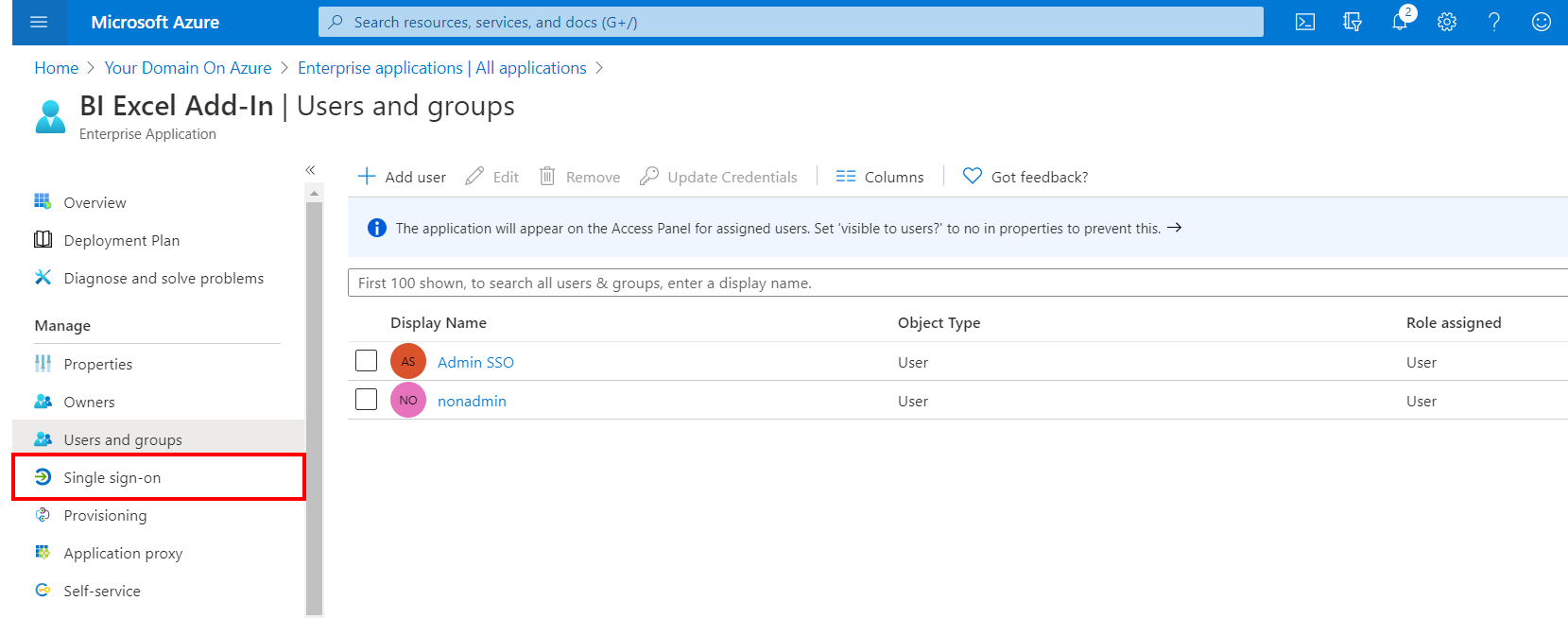Click the Object Type cell for nonadmin
The image size is (1568, 618).
point(913,401)
